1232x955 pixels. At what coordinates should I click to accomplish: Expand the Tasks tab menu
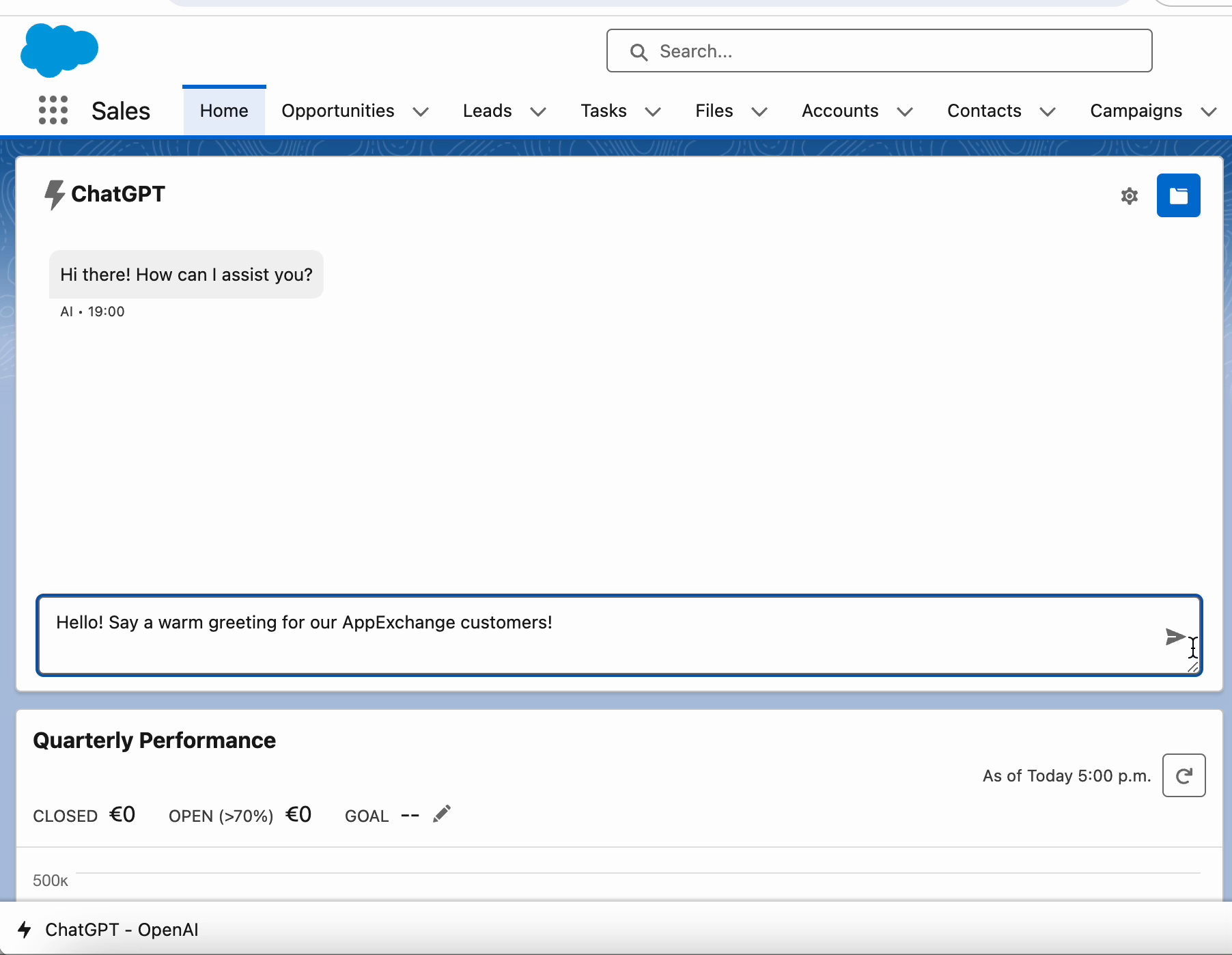[653, 111]
